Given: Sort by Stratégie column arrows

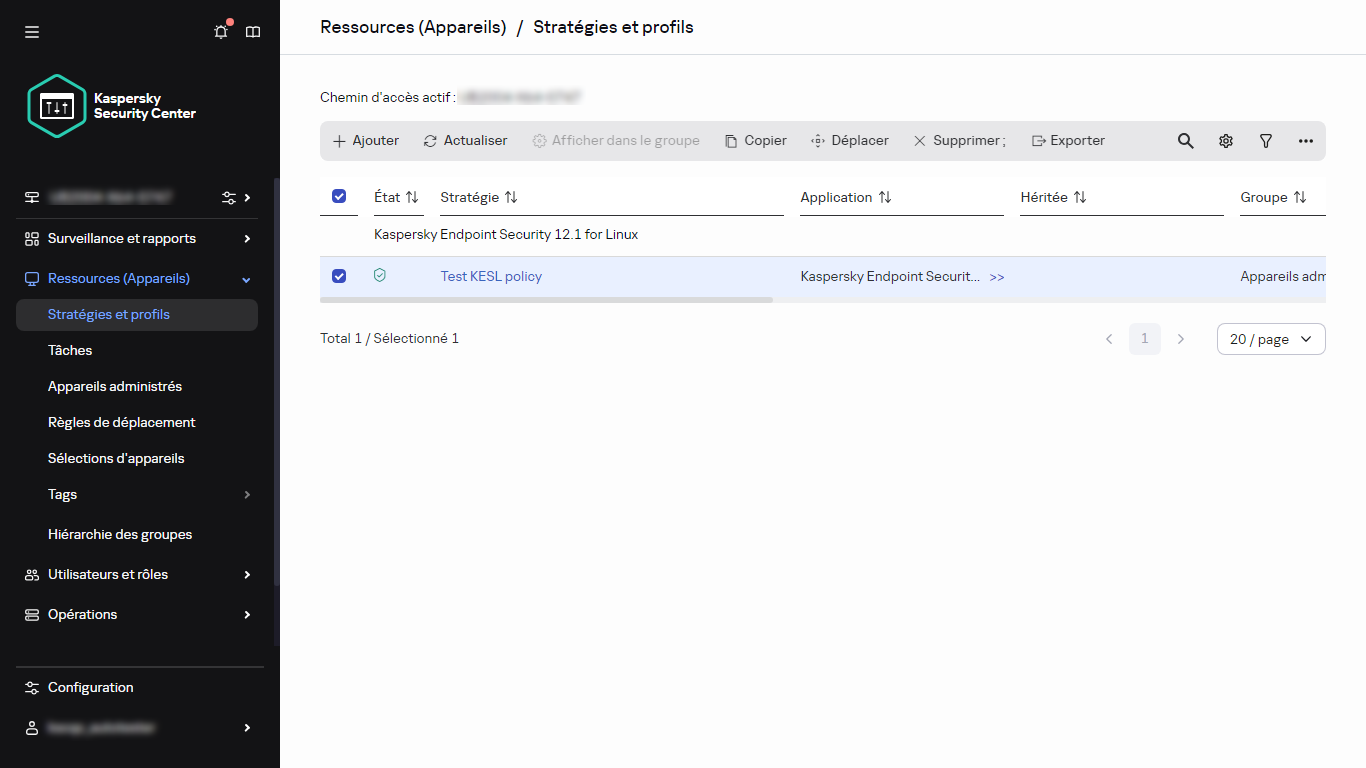Looking at the screenshot, I should [x=511, y=197].
